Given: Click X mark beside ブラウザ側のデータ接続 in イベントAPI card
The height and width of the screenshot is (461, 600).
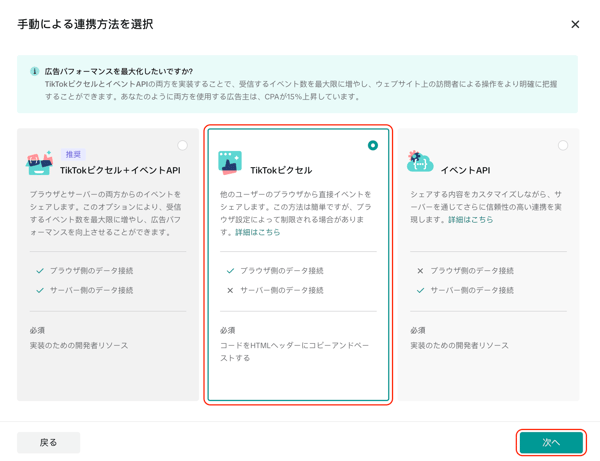Looking at the screenshot, I should coord(420,271).
